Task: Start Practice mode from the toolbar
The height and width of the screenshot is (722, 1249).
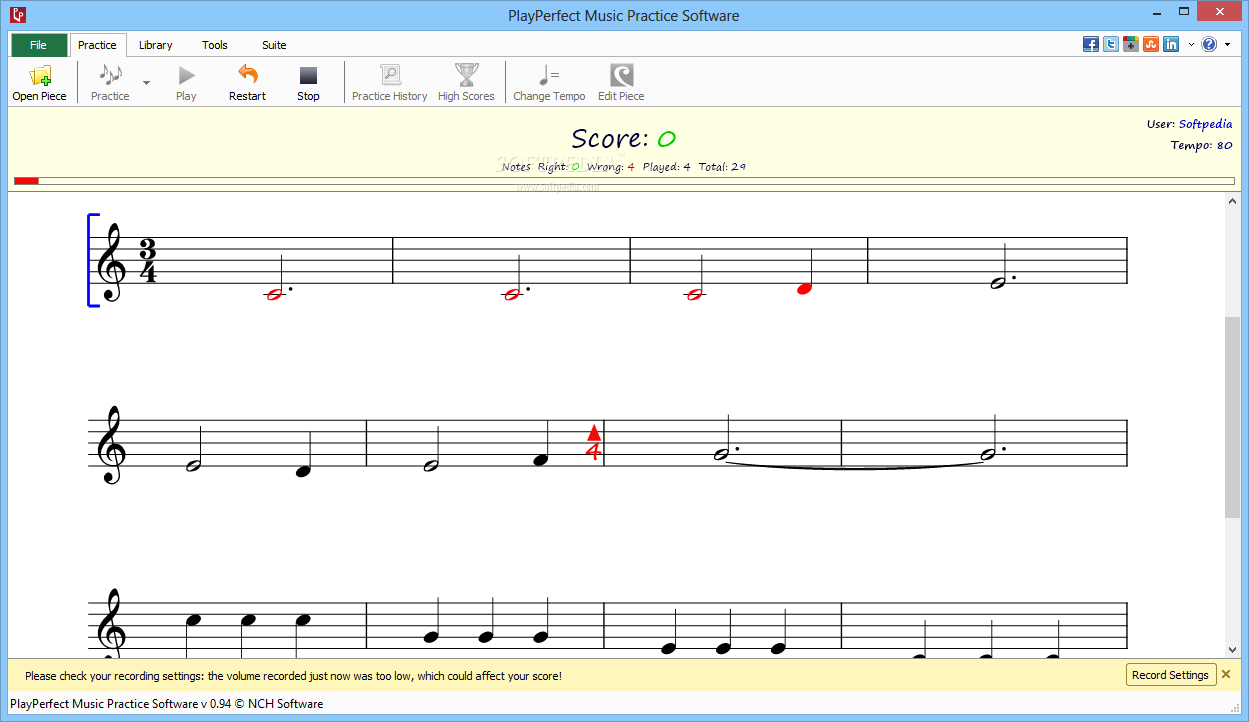Action: click(110, 82)
